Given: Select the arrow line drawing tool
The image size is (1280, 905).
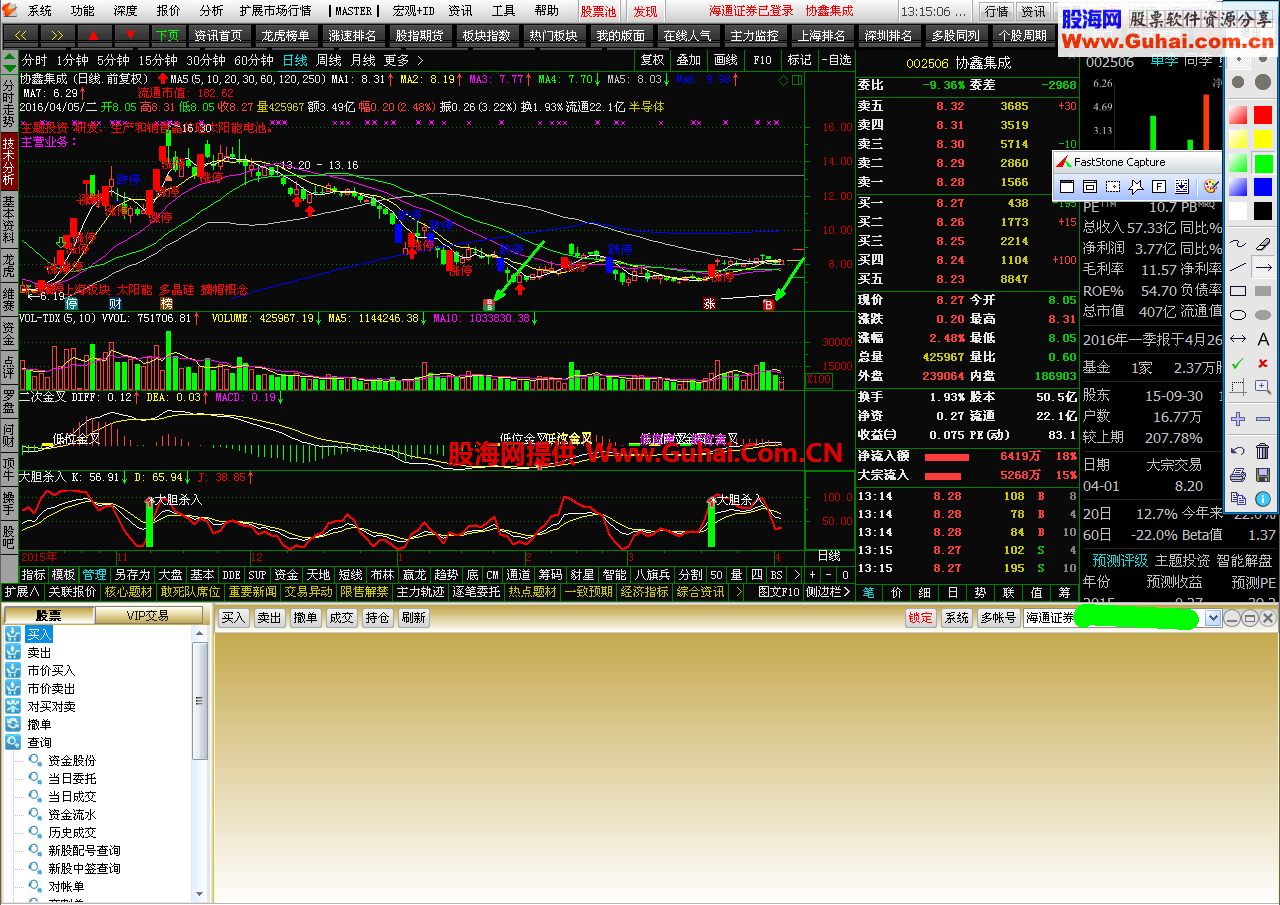Looking at the screenshot, I should click(x=1263, y=267).
